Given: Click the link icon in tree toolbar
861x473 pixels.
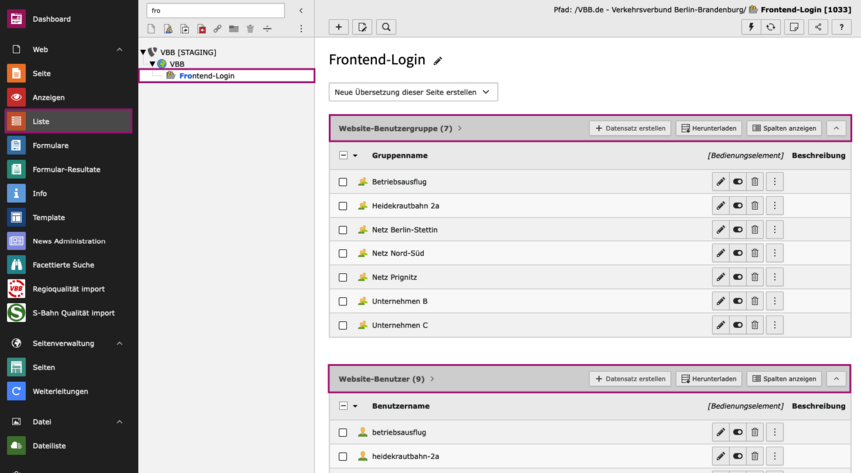Looking at the screenshot, I should 217,29.
